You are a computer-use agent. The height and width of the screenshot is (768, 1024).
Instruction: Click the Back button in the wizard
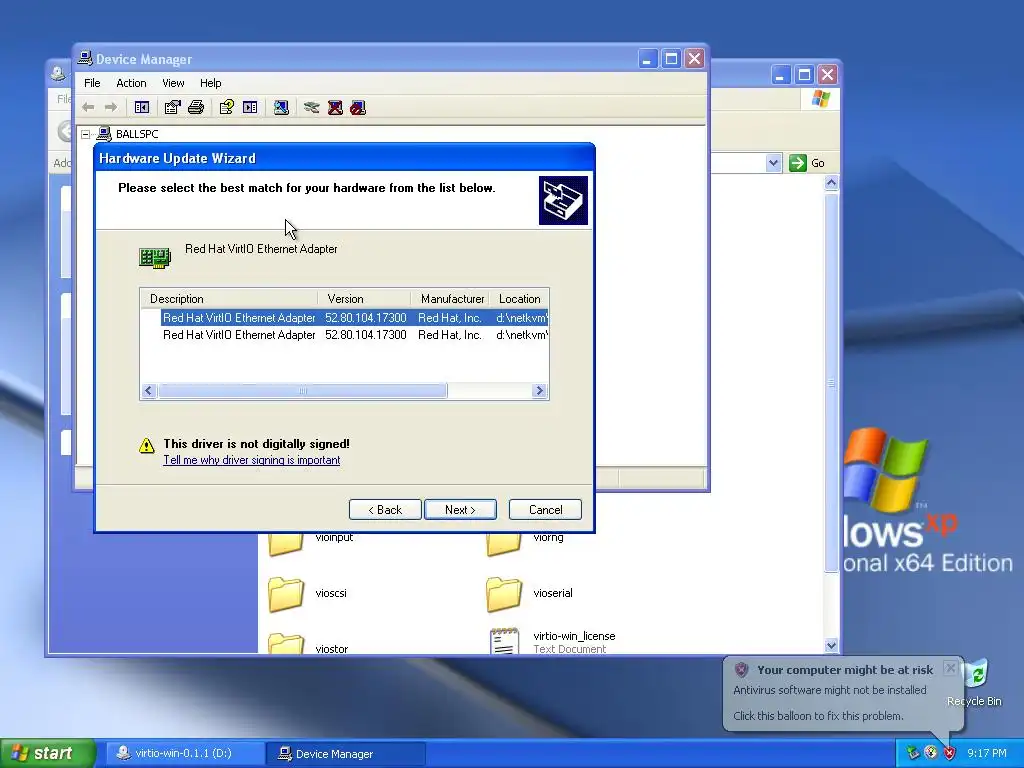(x=385, y=509)
